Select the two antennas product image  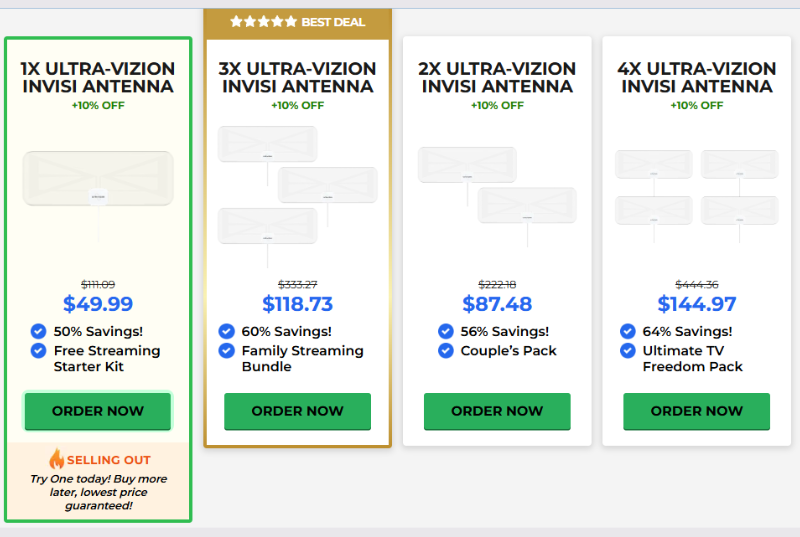(x=497, y=196)
